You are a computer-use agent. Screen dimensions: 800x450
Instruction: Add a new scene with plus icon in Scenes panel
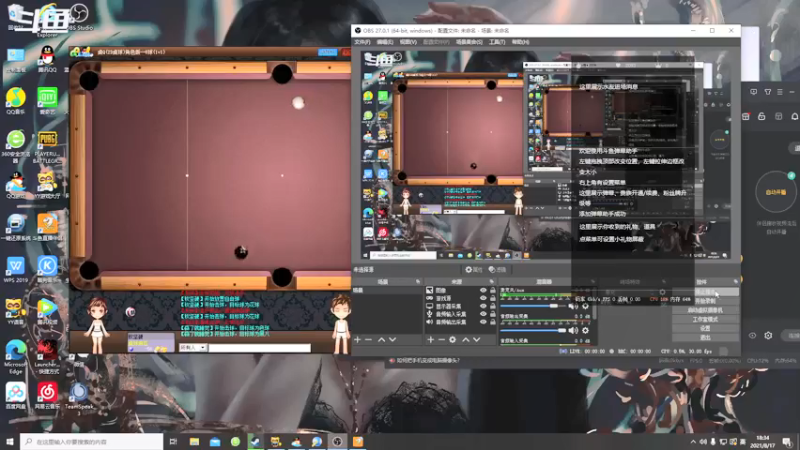tap(358, 340)
